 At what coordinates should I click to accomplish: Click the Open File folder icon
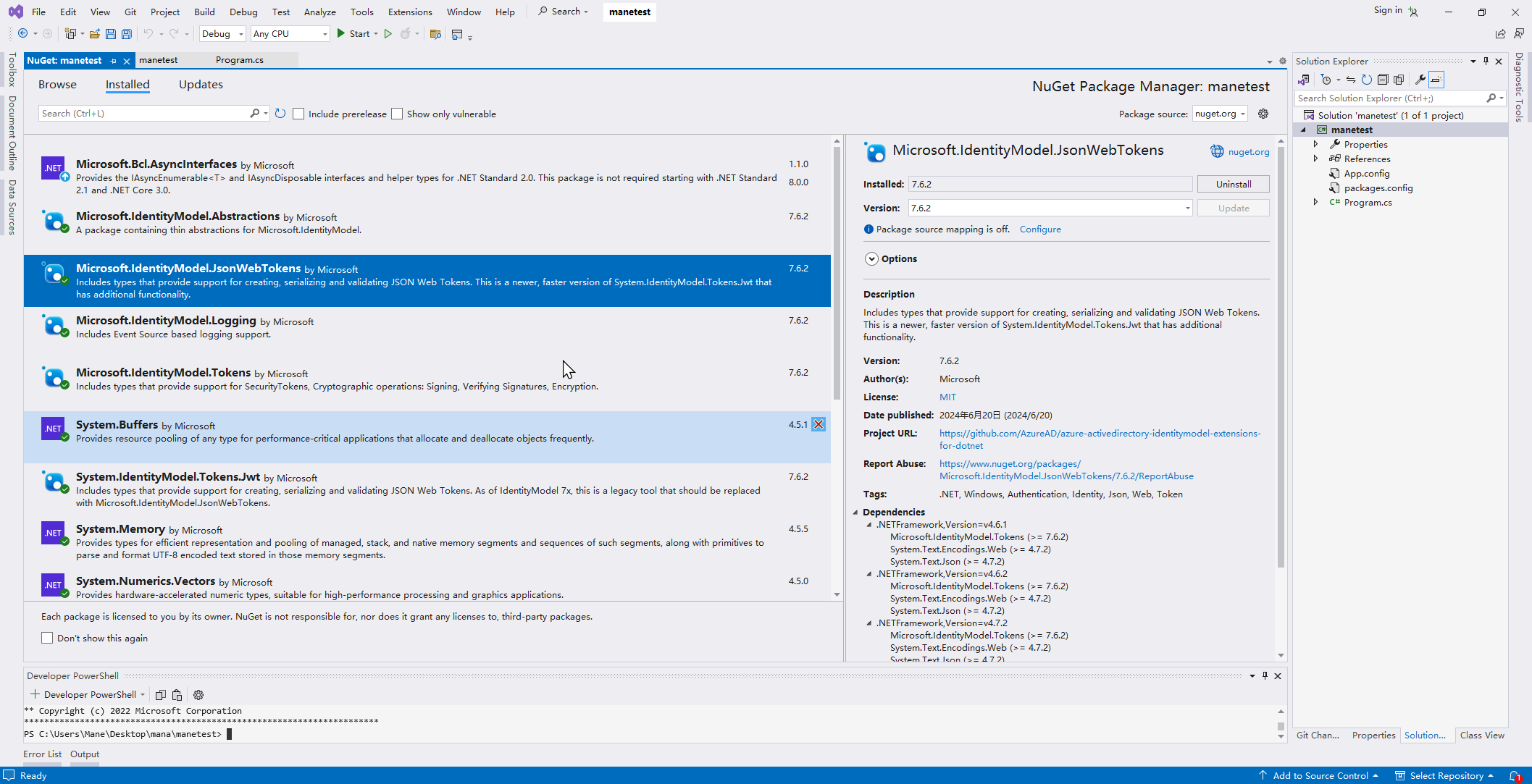pos(94,33)
